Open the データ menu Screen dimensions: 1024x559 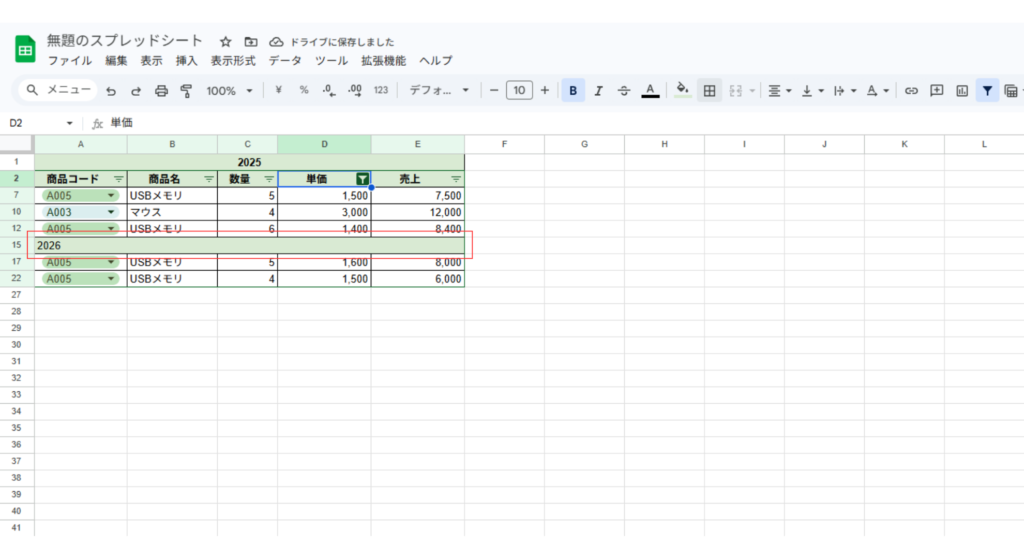click(x=285, y=61)
